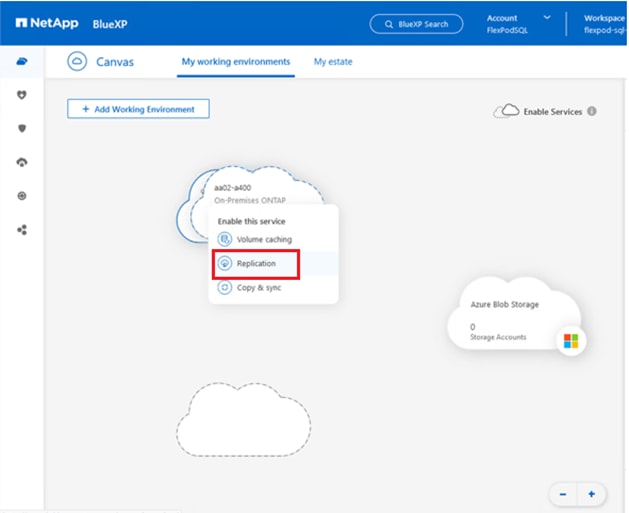
Task: Expand the Account dropdown chevron
Action: 547,18
